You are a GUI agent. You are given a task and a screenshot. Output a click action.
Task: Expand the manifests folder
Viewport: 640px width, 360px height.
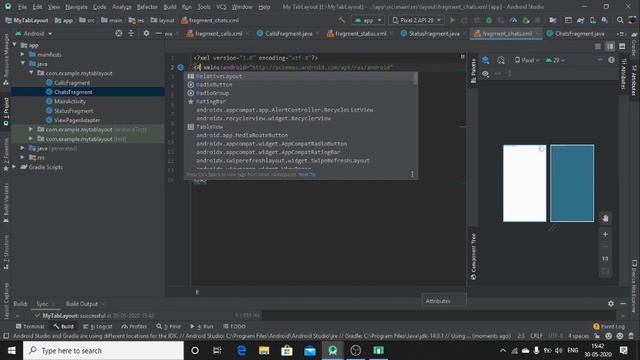(x=23, y=54)
